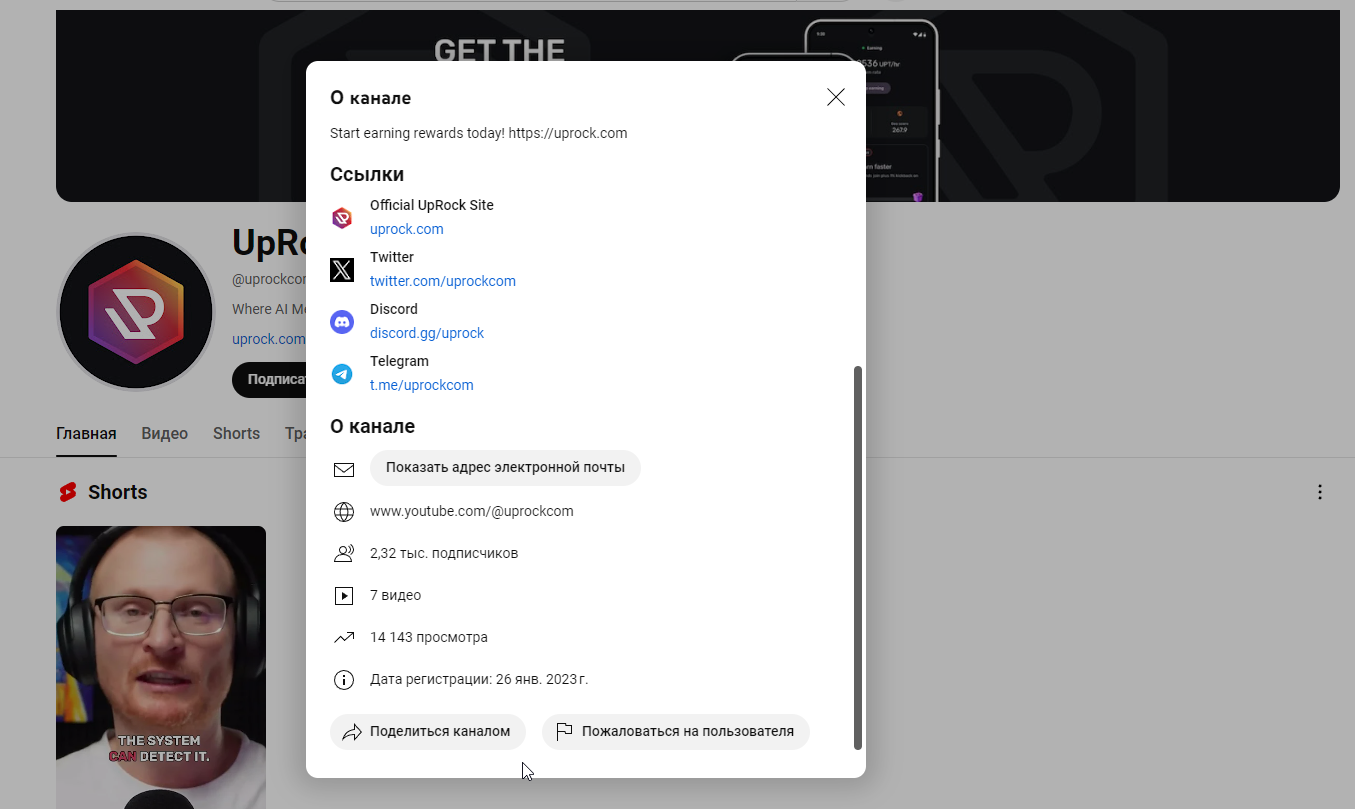Click the UpRock channel avatar
This screenshot has height=809, width=1355.
tap(136, 312)
